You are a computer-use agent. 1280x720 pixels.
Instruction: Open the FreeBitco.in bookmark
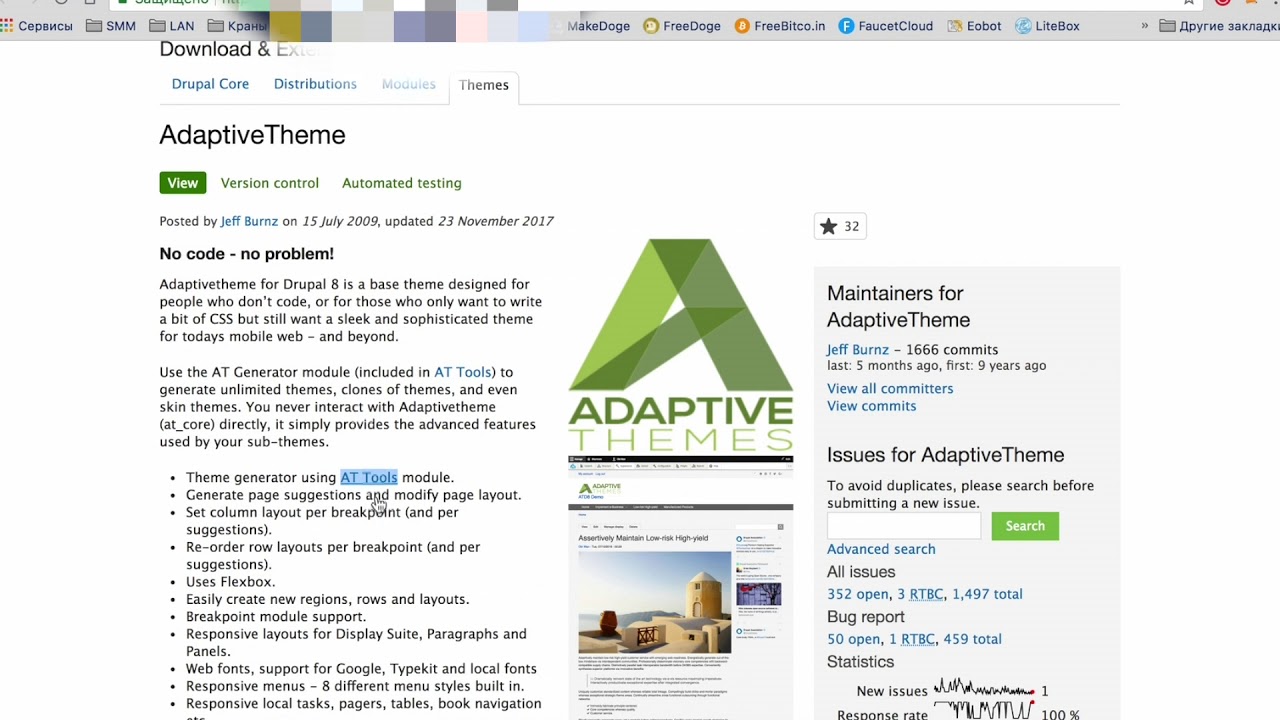click(x=780, y=26)
